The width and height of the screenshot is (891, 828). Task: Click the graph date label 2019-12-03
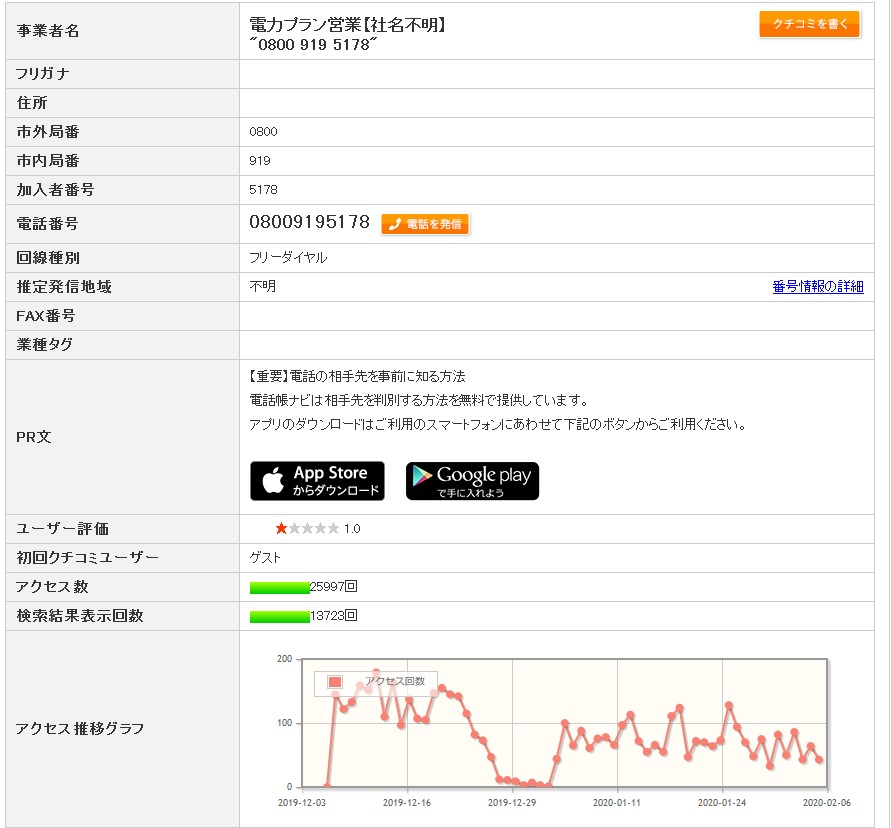(x=302, y=802)
